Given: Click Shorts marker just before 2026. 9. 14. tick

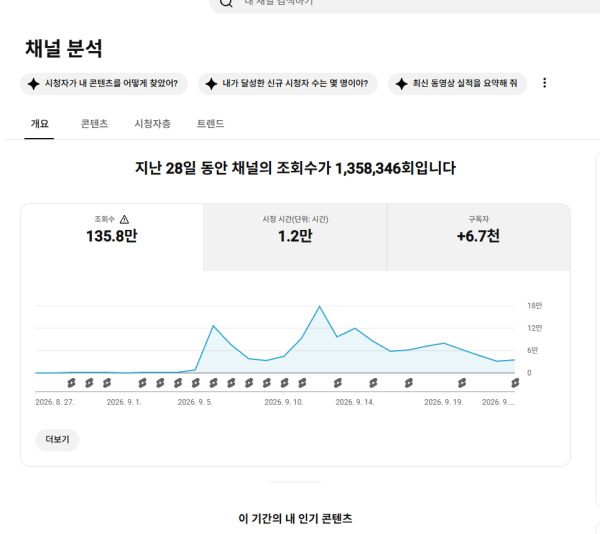Looking at the screenshot, I should click(338, 383).
